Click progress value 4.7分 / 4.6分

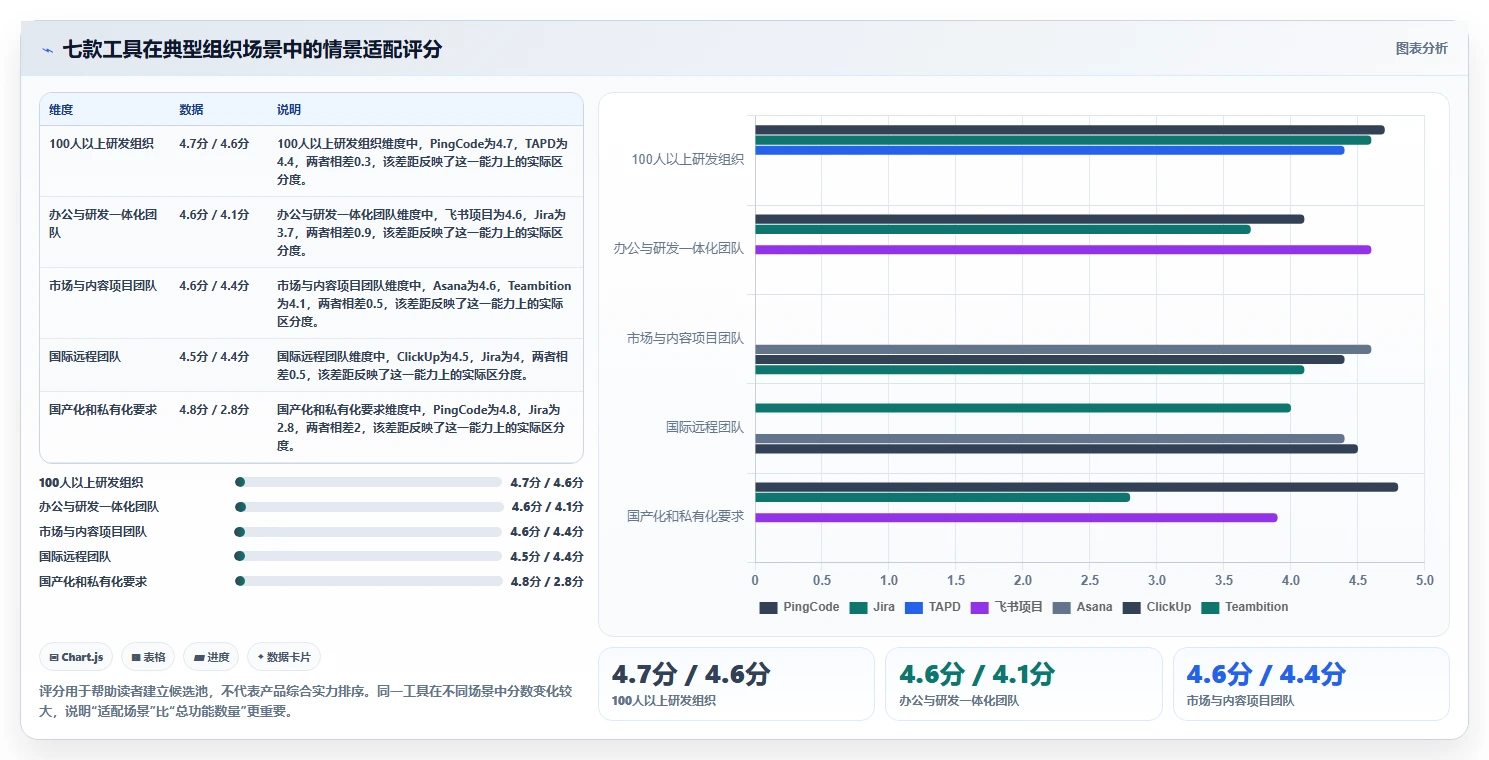(547, 482)
